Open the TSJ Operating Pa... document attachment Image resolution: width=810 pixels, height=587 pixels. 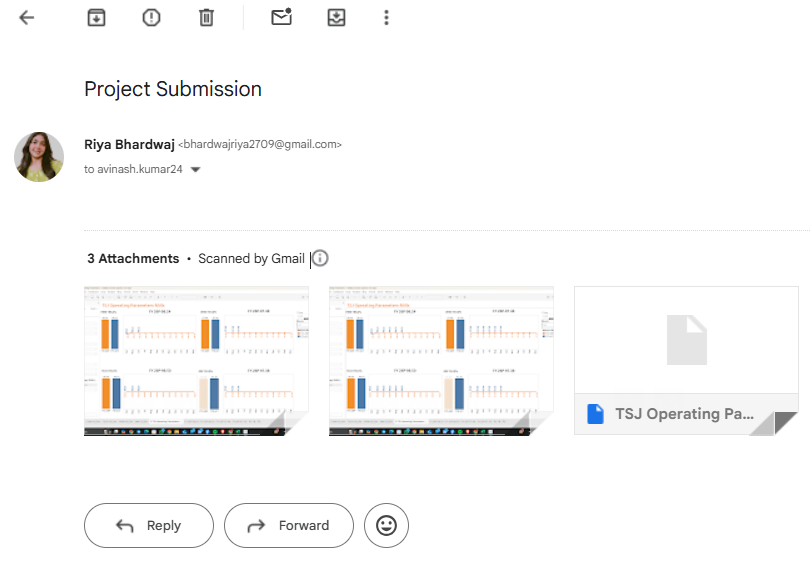685,360
